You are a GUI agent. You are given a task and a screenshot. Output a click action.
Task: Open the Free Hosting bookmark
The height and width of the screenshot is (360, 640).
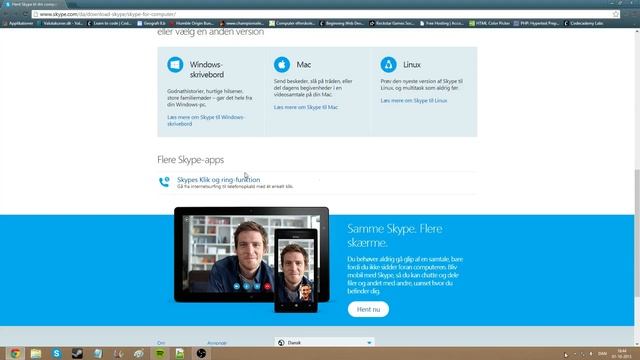[x=441, y=23]
